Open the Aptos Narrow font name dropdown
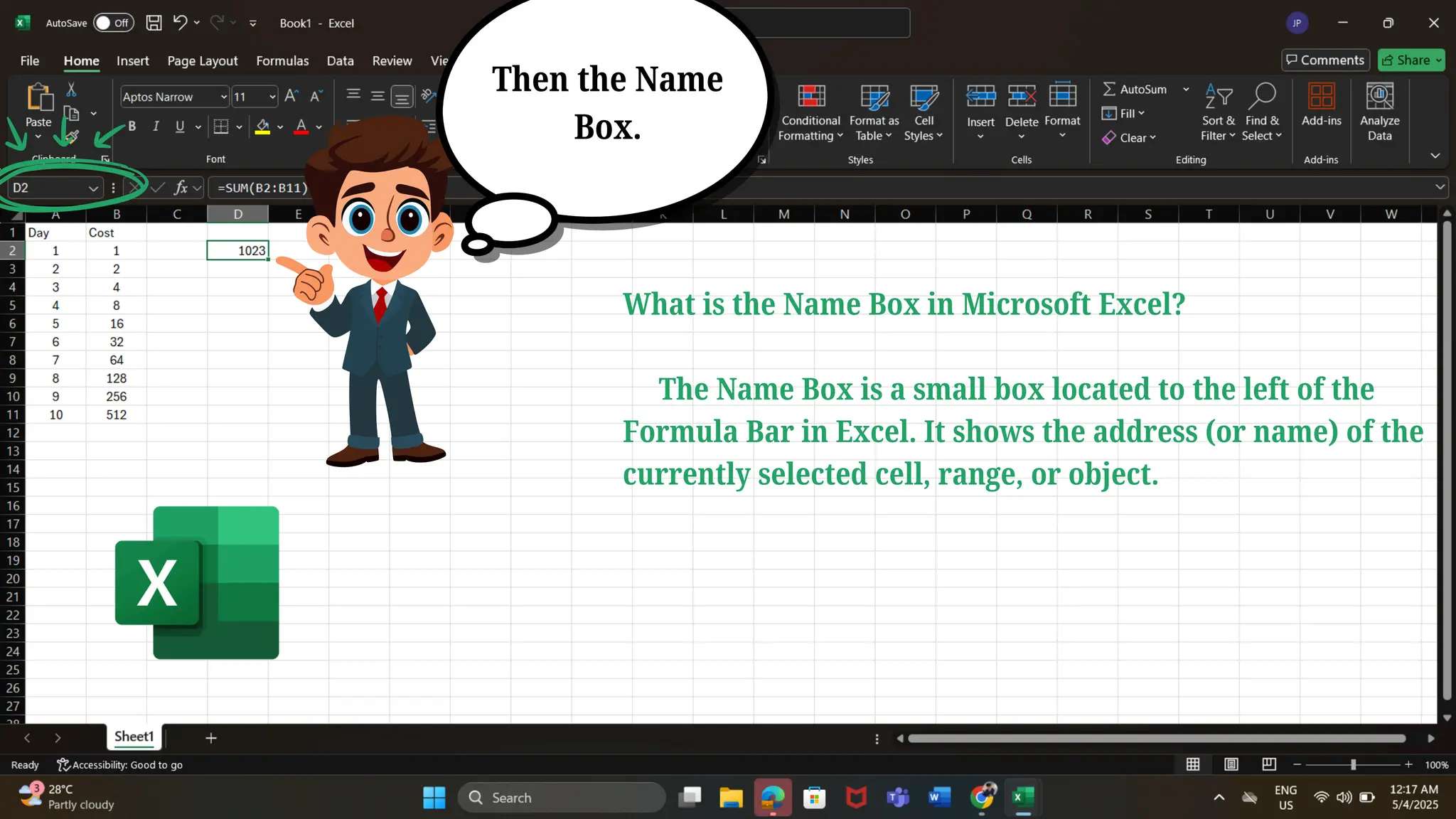The height and width of the screenshot is (819, 1456). (223, 97)
